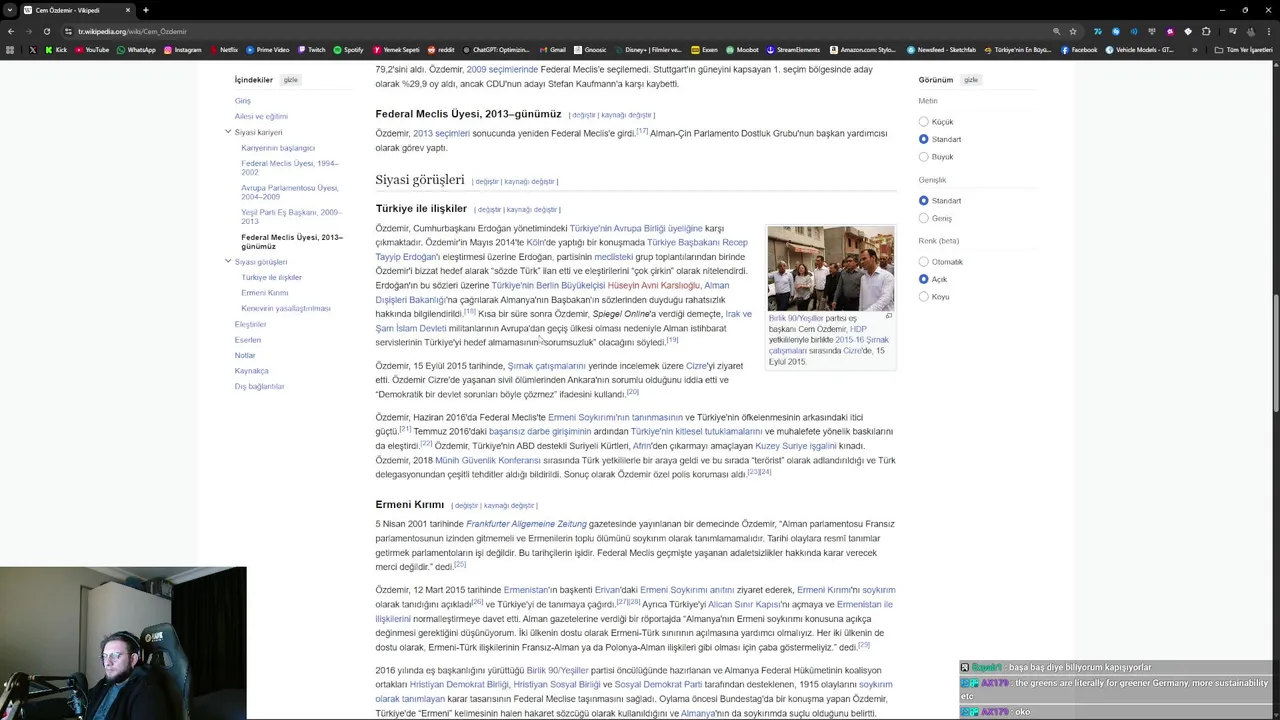This screenshot has height=720, width=1280.
Task: Go to Türkiye ile ilişkiler in contents
Action: 271,277
